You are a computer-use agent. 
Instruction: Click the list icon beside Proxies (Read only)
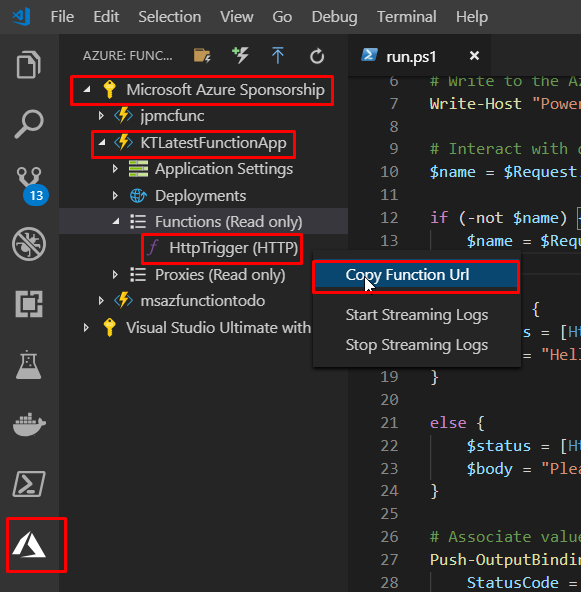138,274
